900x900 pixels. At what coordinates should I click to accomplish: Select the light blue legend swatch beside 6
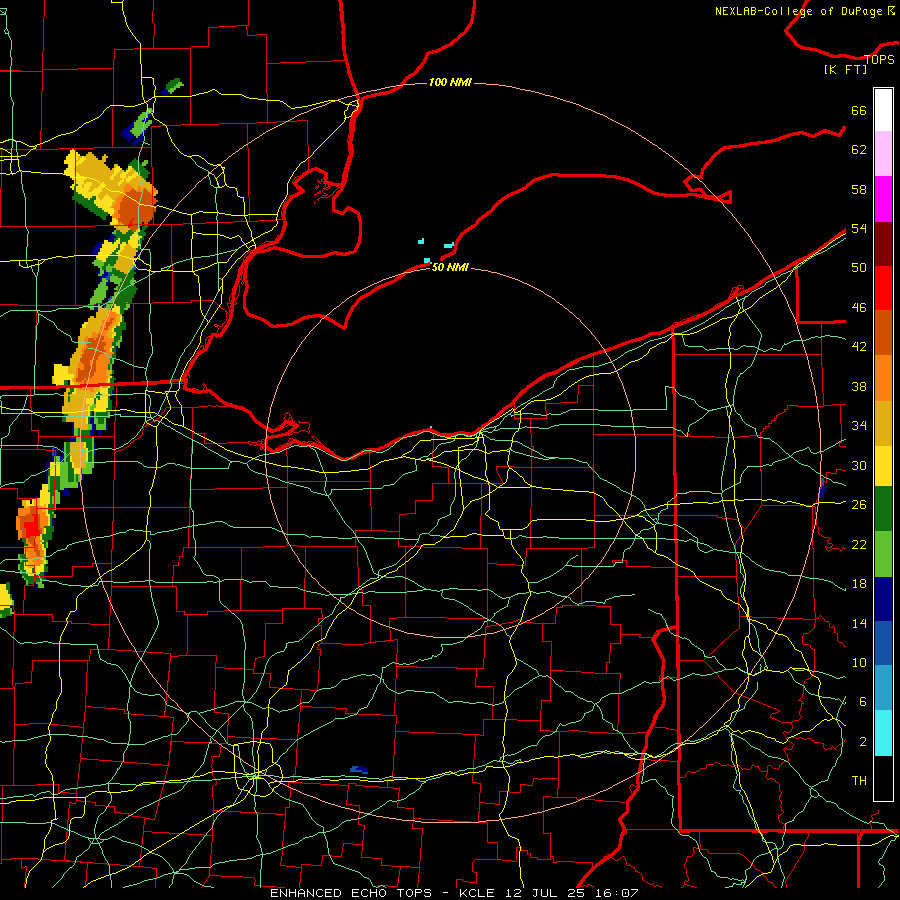tap(883, 688)
